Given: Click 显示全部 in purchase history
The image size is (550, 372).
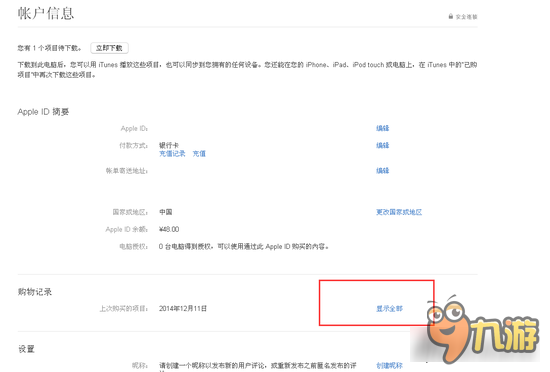Looking at the screenshot, I should coord(389,309).
